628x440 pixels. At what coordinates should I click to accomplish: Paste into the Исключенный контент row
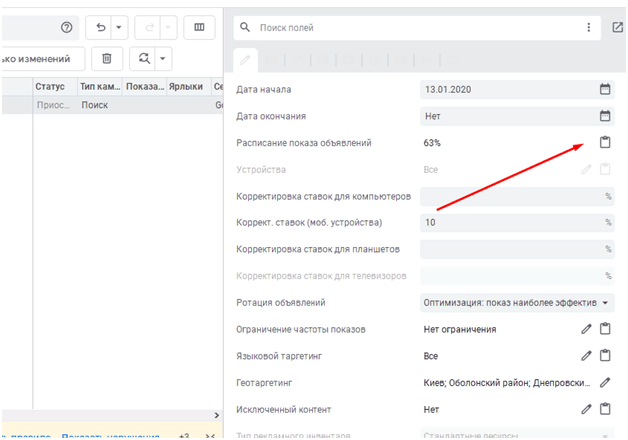(x=605, y=408)
